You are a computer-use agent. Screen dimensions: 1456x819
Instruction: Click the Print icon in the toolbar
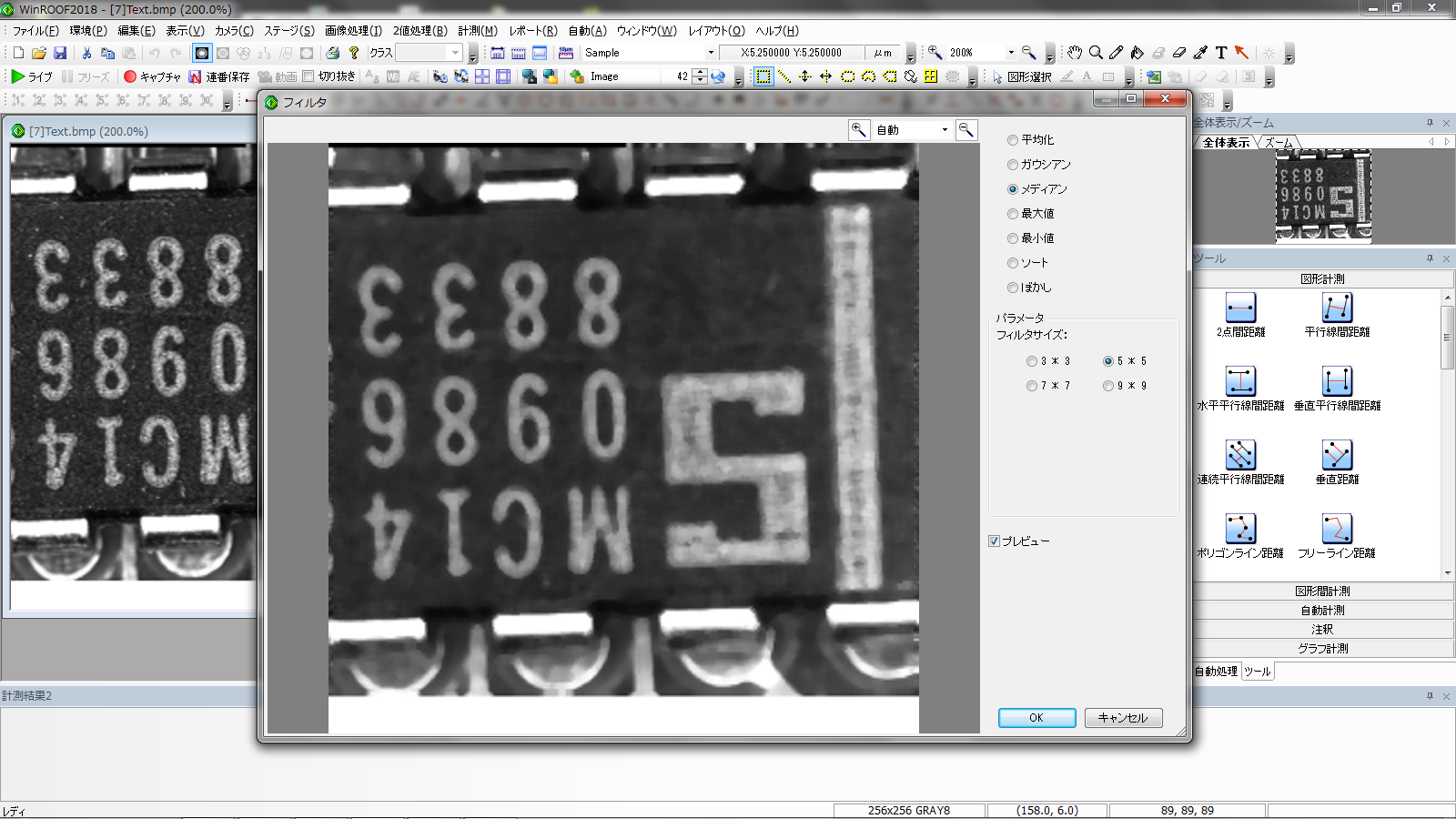tap(333, 53)
